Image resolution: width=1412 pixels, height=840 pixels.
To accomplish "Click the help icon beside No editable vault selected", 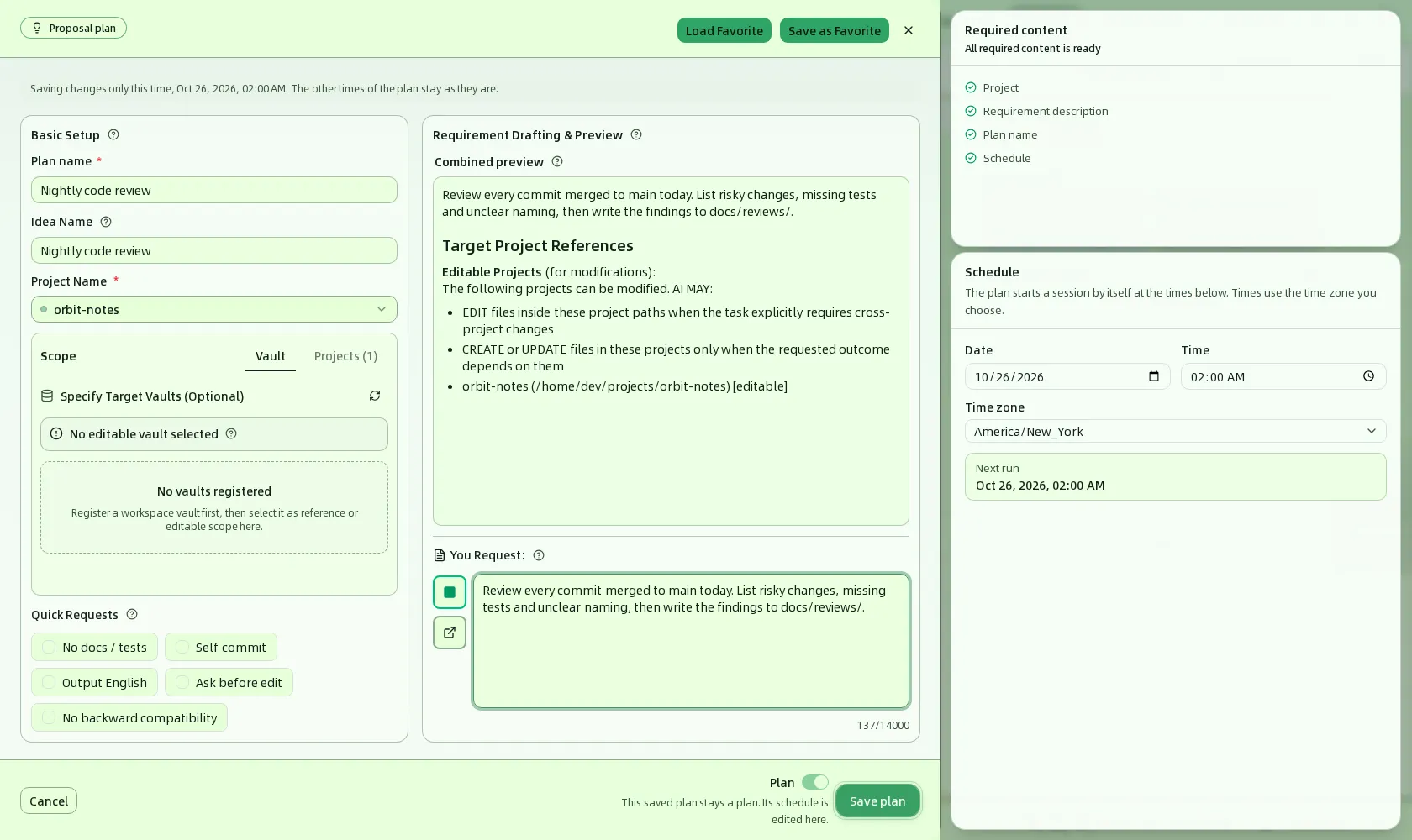I will click(231, 433).
